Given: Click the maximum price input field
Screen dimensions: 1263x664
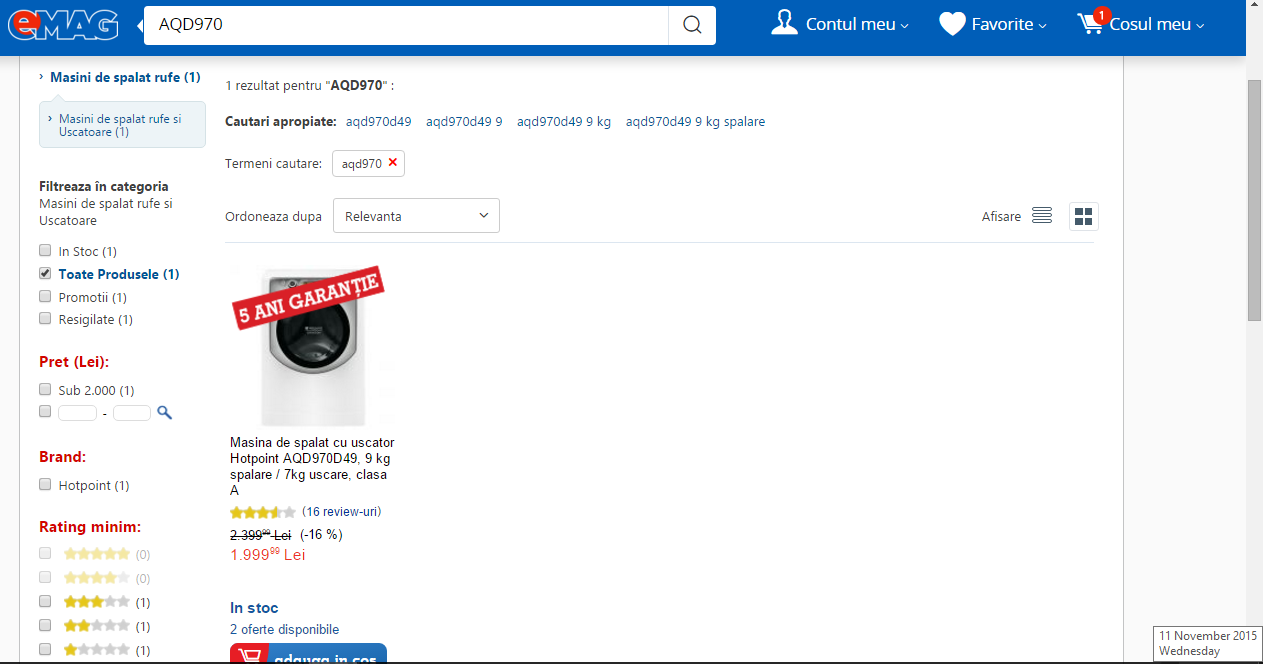Looking at the screenshot, I should 132,412.
